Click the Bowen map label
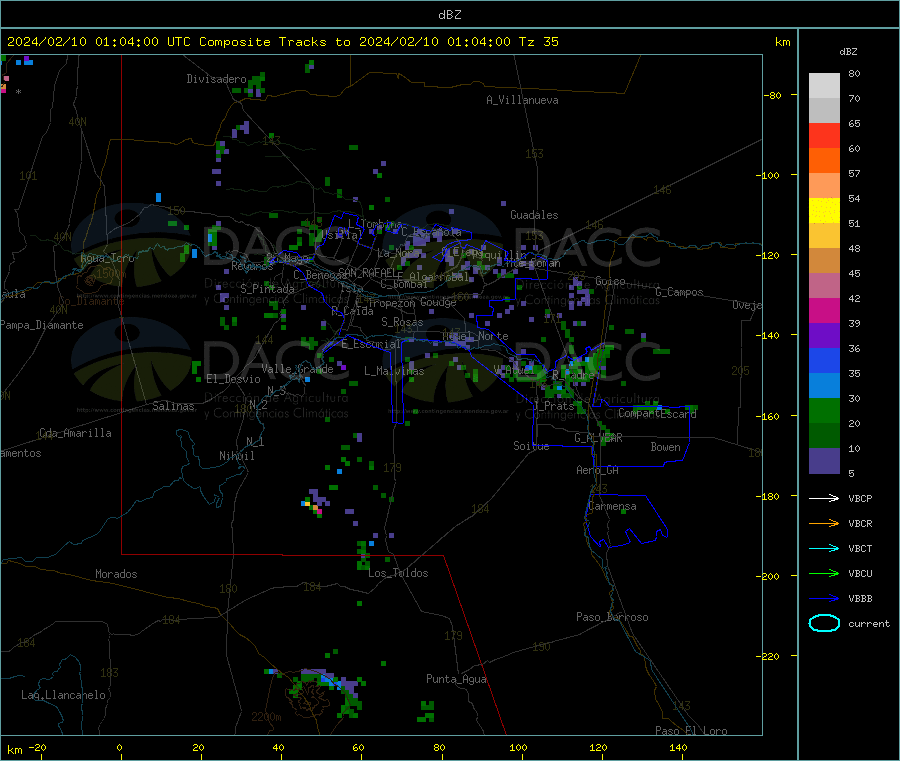Screen dimensions: 900x761 tap(666, 447)
